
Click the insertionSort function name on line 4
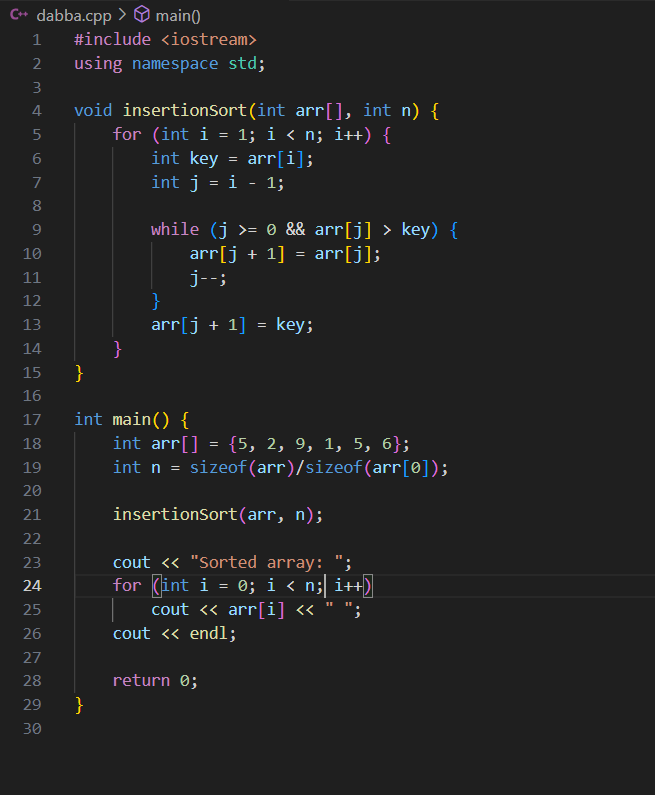point(185,111)
